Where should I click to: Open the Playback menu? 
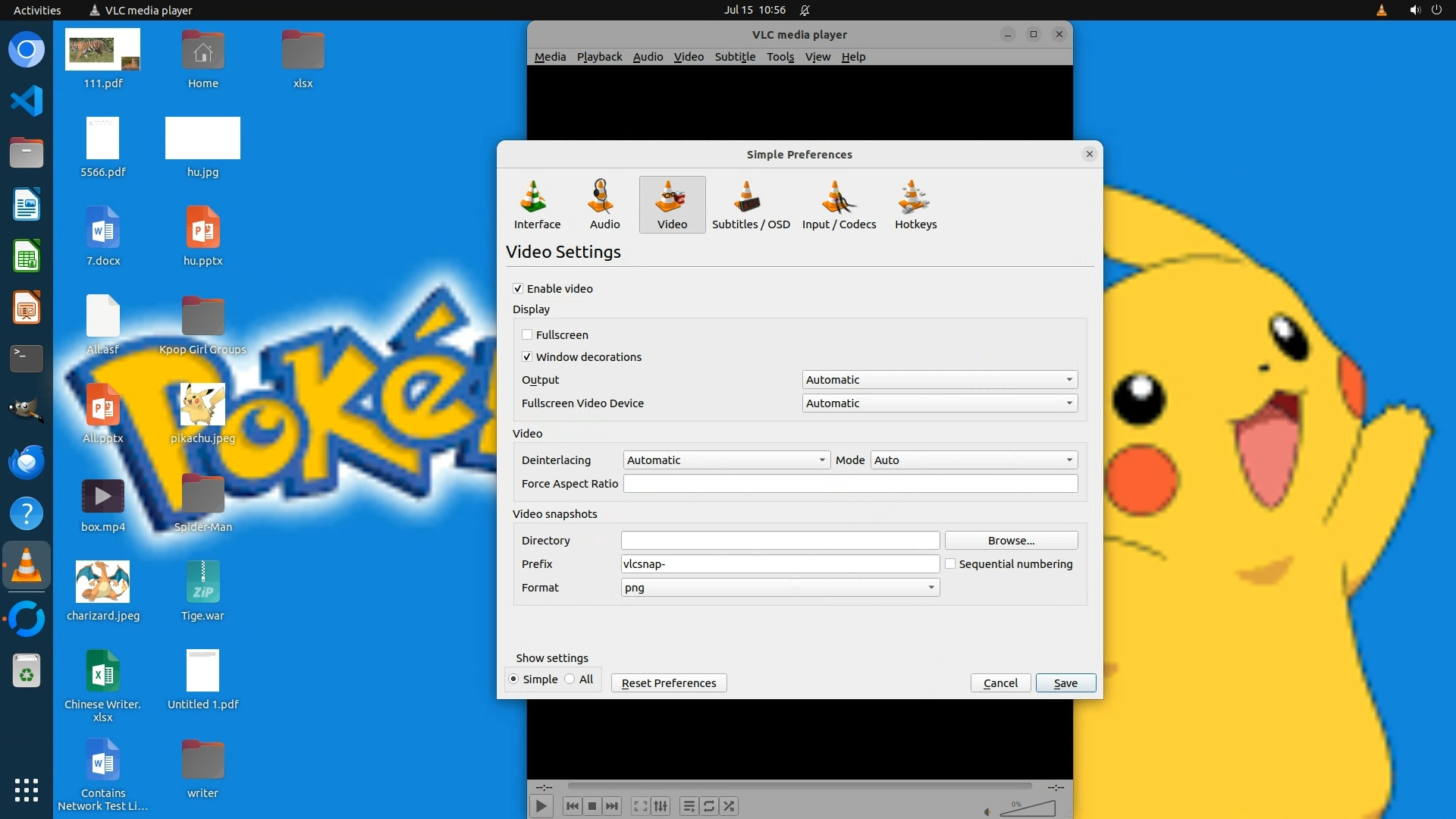pyautogui.click(x=599, y=57)
